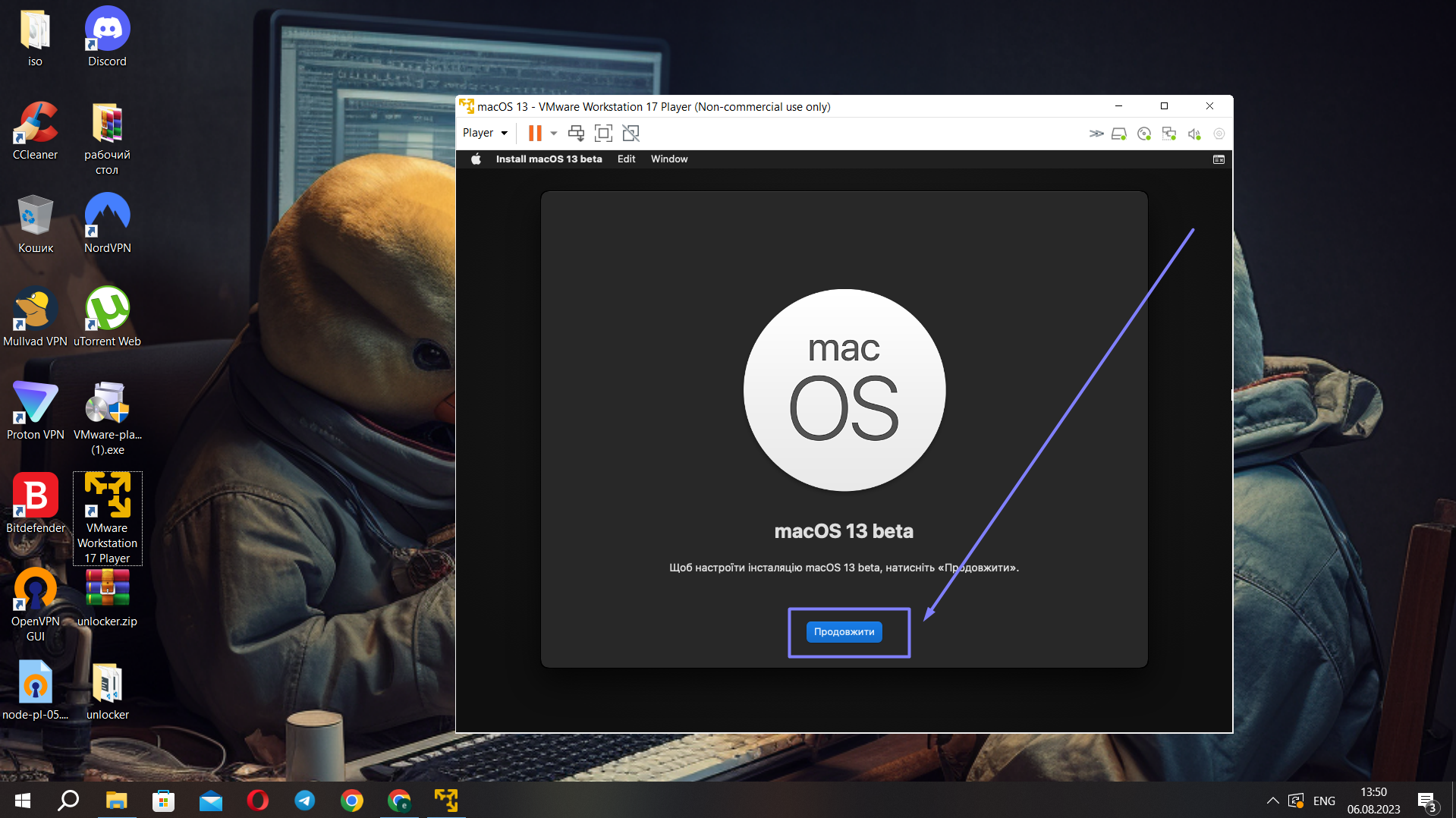Image resolution: width=1456 pixels, height=818 pixels.
Task: Open the Edit menu in macOS installer
Action: click(x=626, y=159)
